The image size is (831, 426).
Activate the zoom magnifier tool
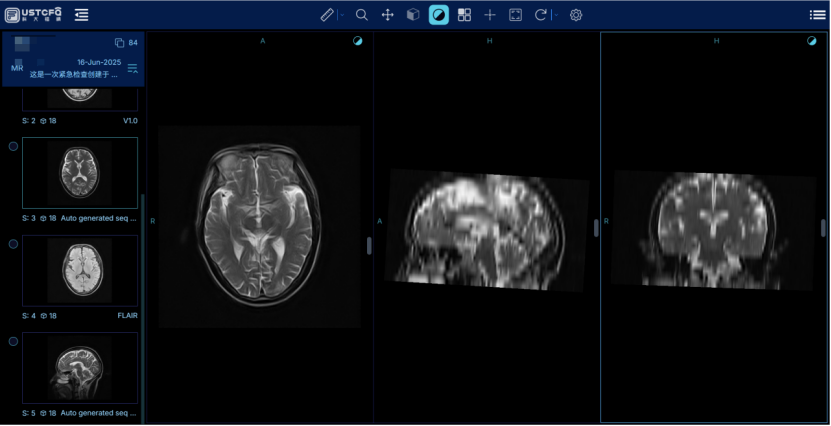(361, 15)
